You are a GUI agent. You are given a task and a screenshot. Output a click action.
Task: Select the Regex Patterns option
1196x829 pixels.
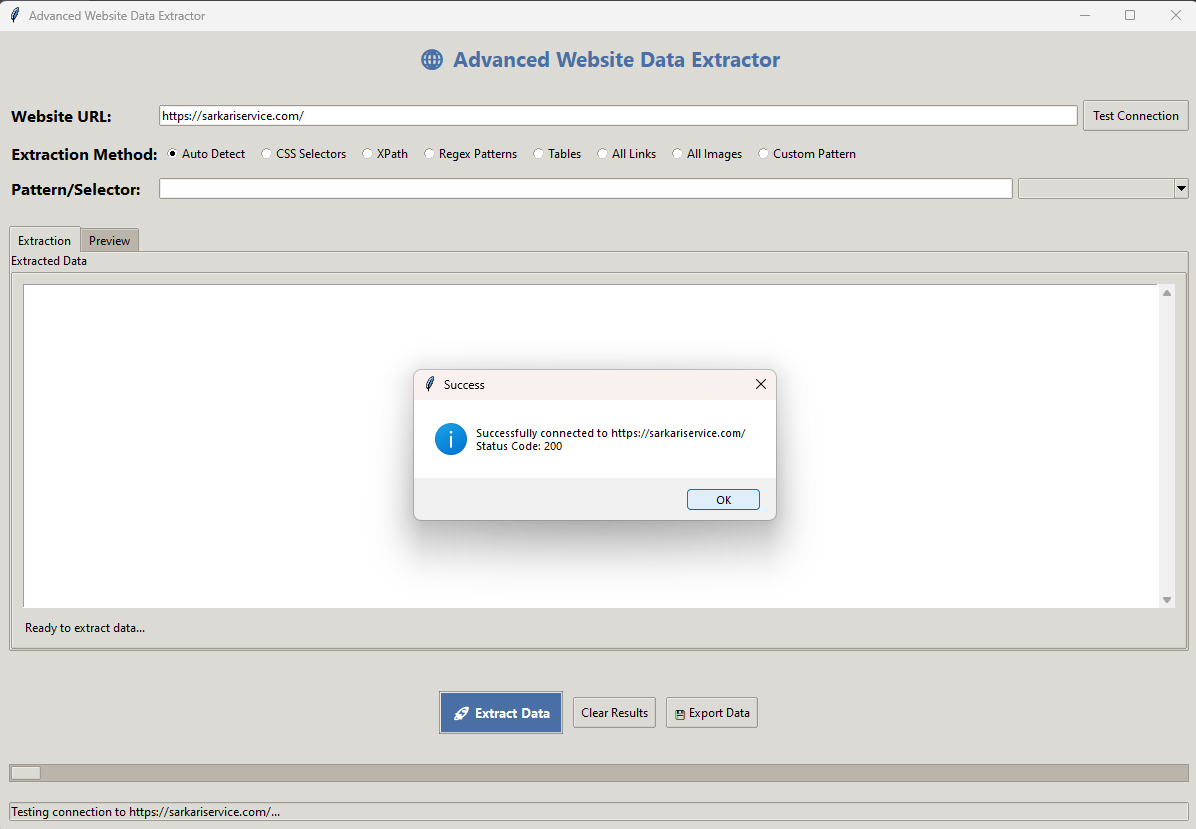click(x=430, y=154)
